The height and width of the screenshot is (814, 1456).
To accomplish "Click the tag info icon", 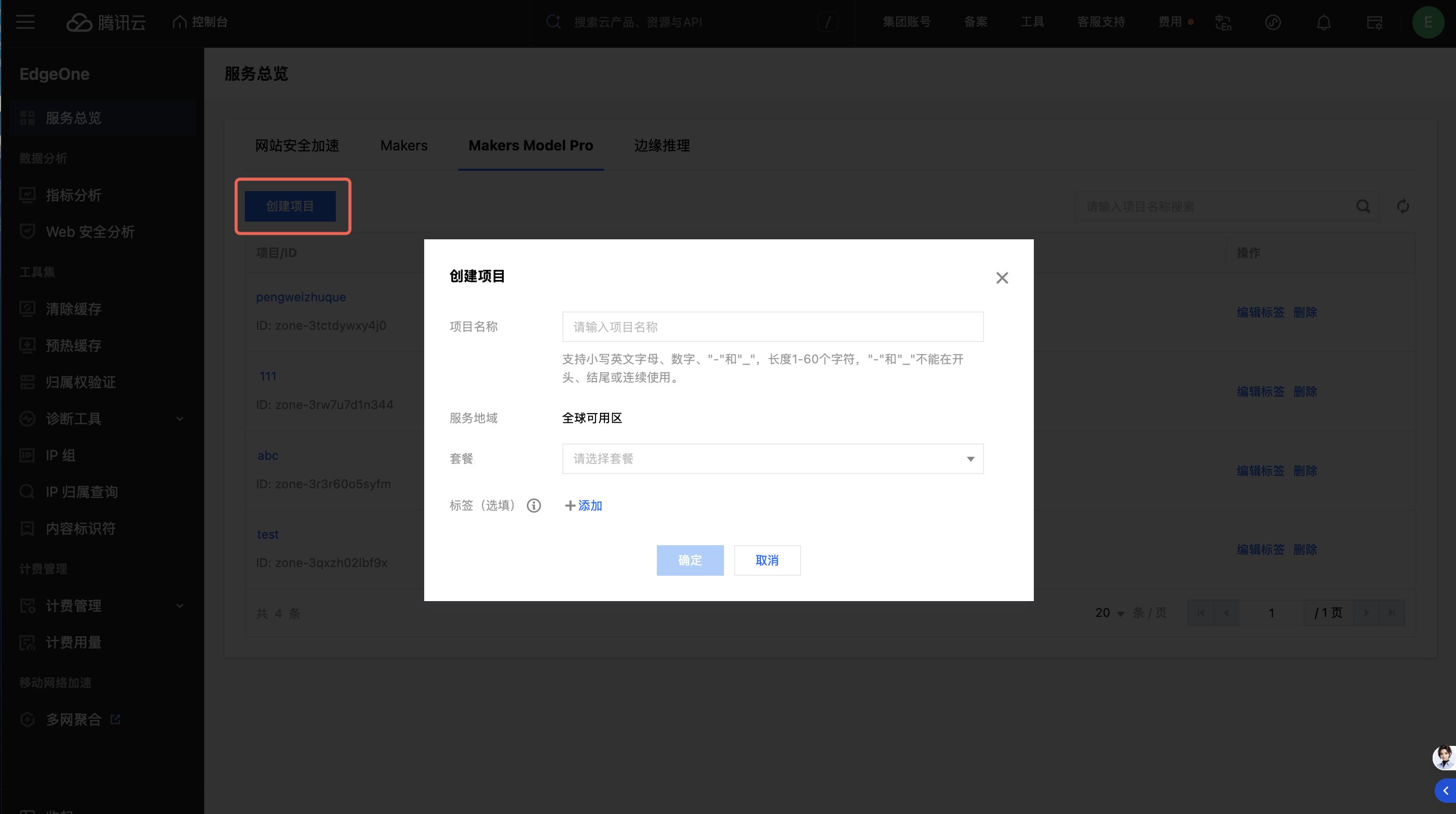I will [533, 506].
